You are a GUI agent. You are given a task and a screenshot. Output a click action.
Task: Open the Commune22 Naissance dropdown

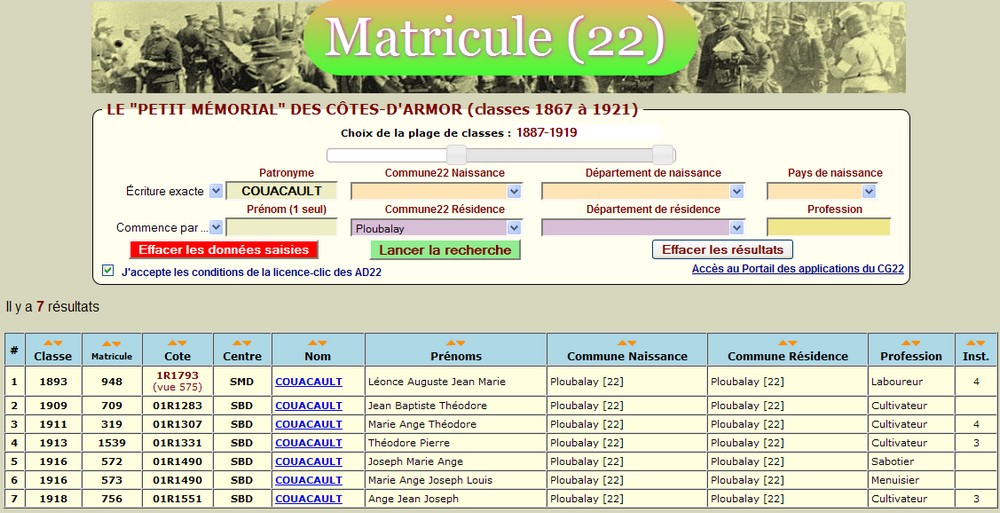pos(514,191)
